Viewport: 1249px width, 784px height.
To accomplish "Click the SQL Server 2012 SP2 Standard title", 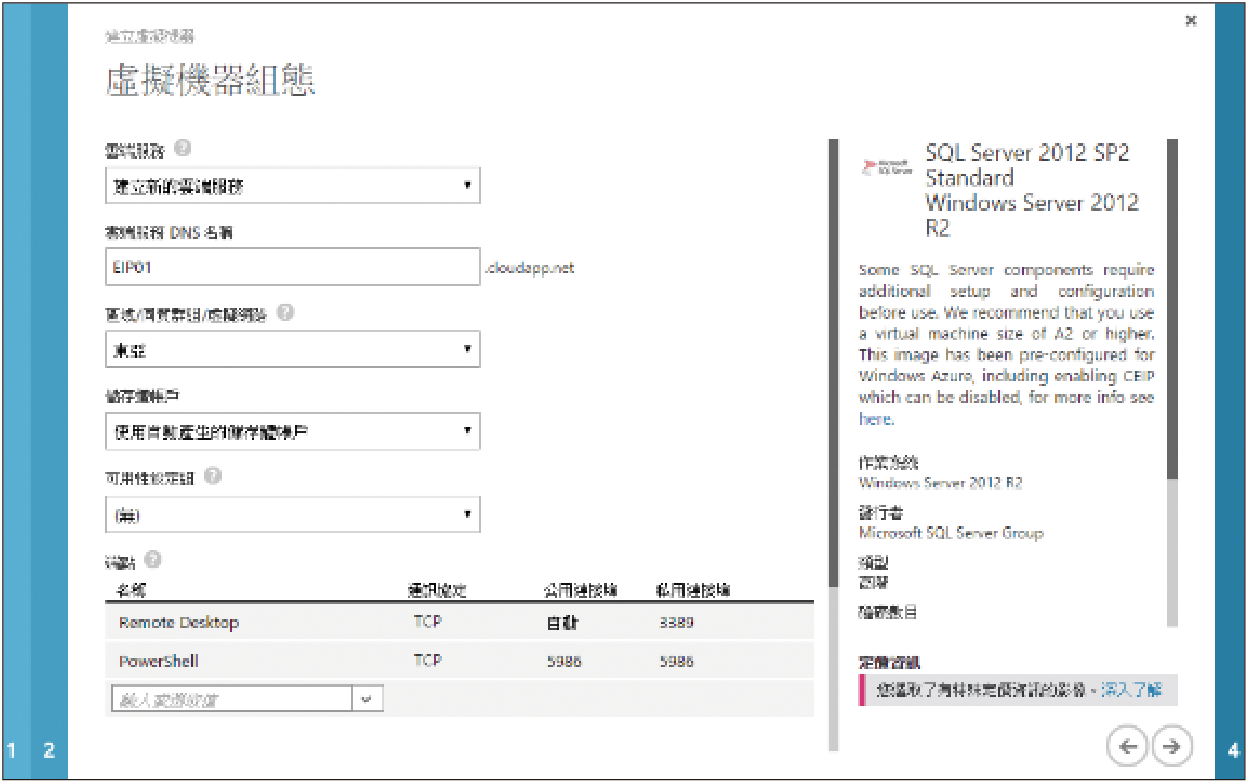I will coord(1032,190).
